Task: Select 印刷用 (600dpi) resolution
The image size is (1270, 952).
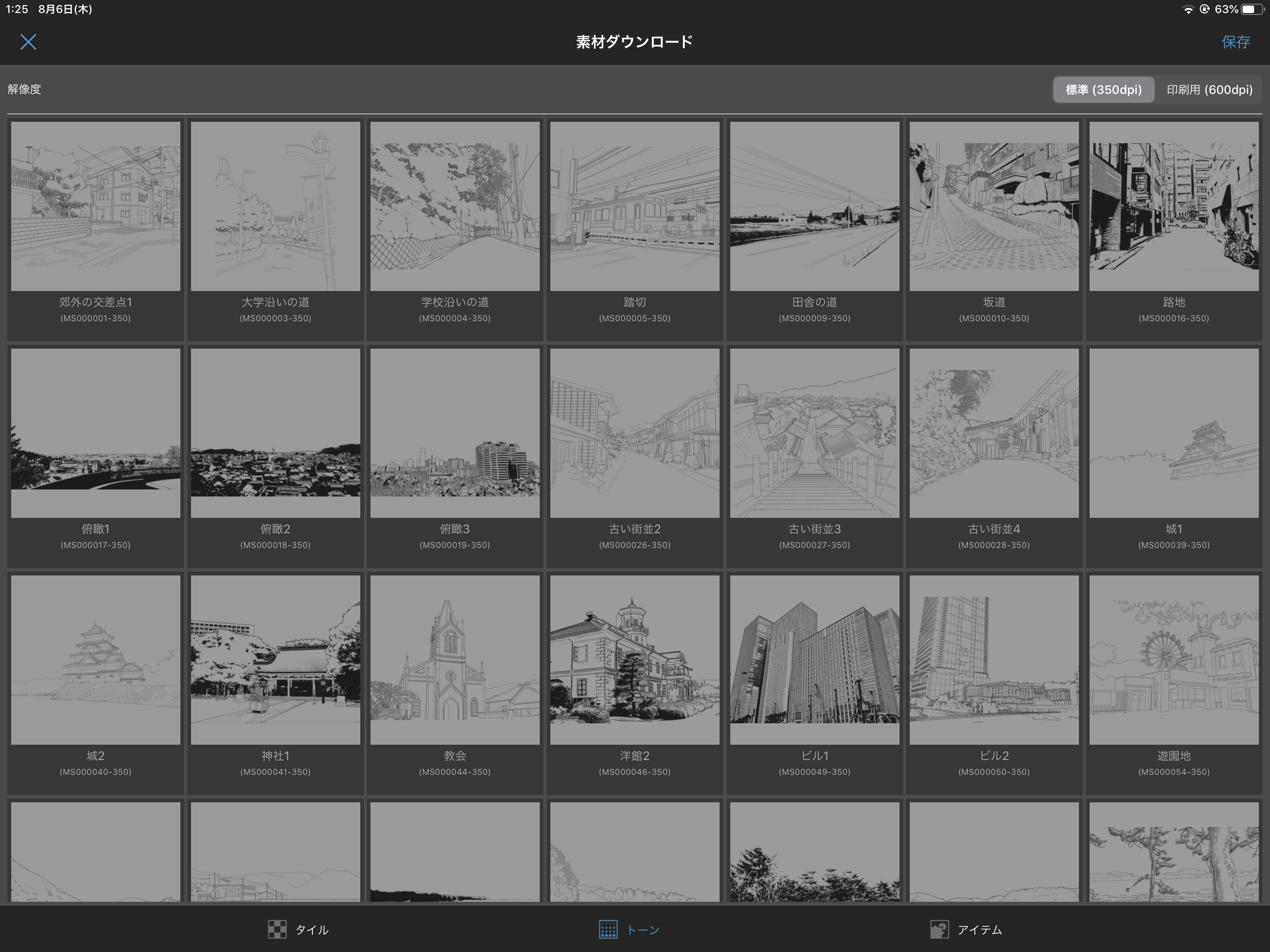Action: click(1209, 90)
